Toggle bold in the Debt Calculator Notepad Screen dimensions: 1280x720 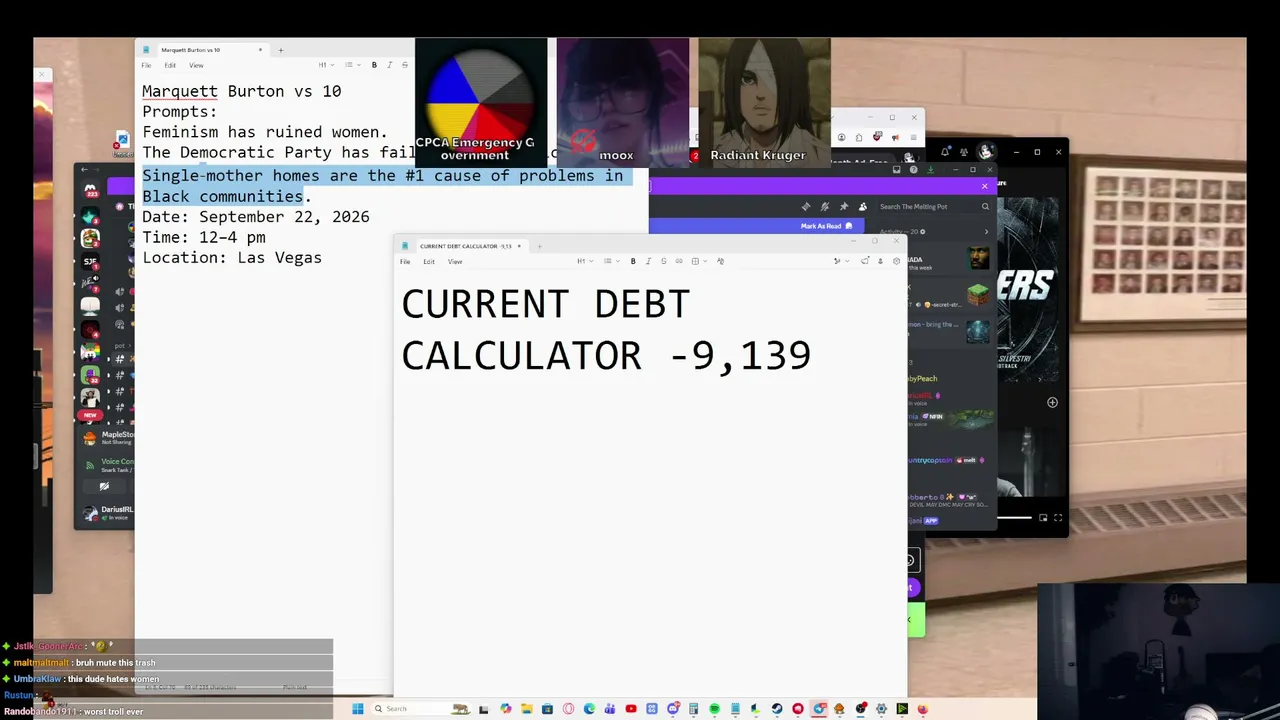[x=633, y=261]
